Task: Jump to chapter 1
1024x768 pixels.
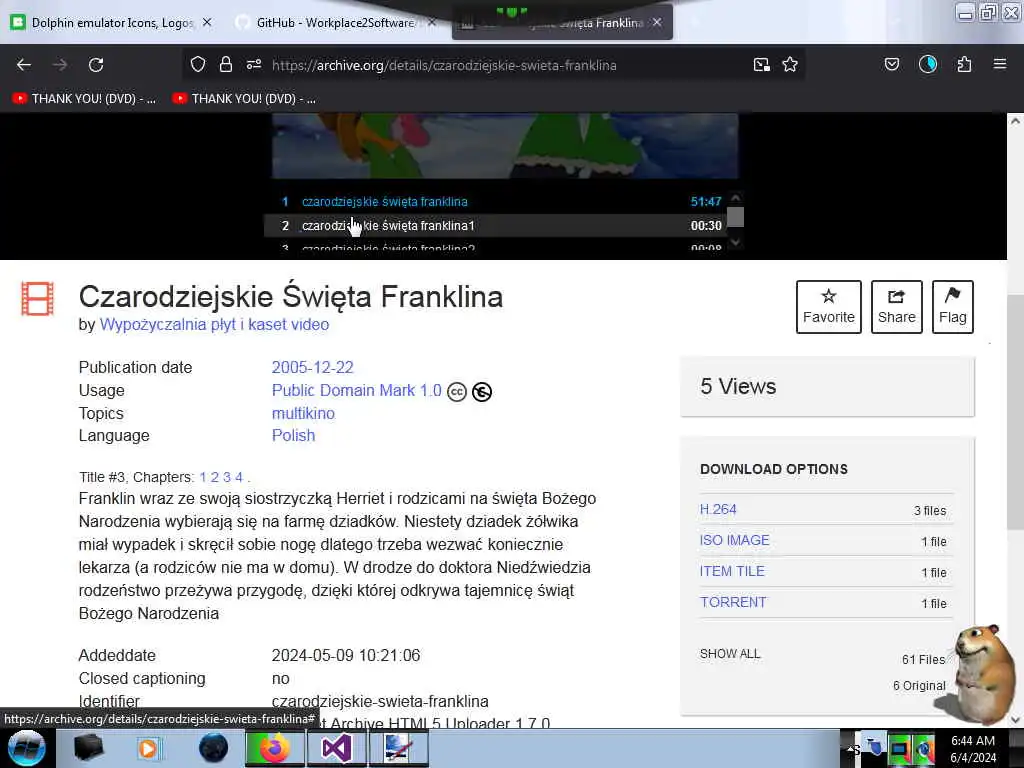Action: pos(203,477)
